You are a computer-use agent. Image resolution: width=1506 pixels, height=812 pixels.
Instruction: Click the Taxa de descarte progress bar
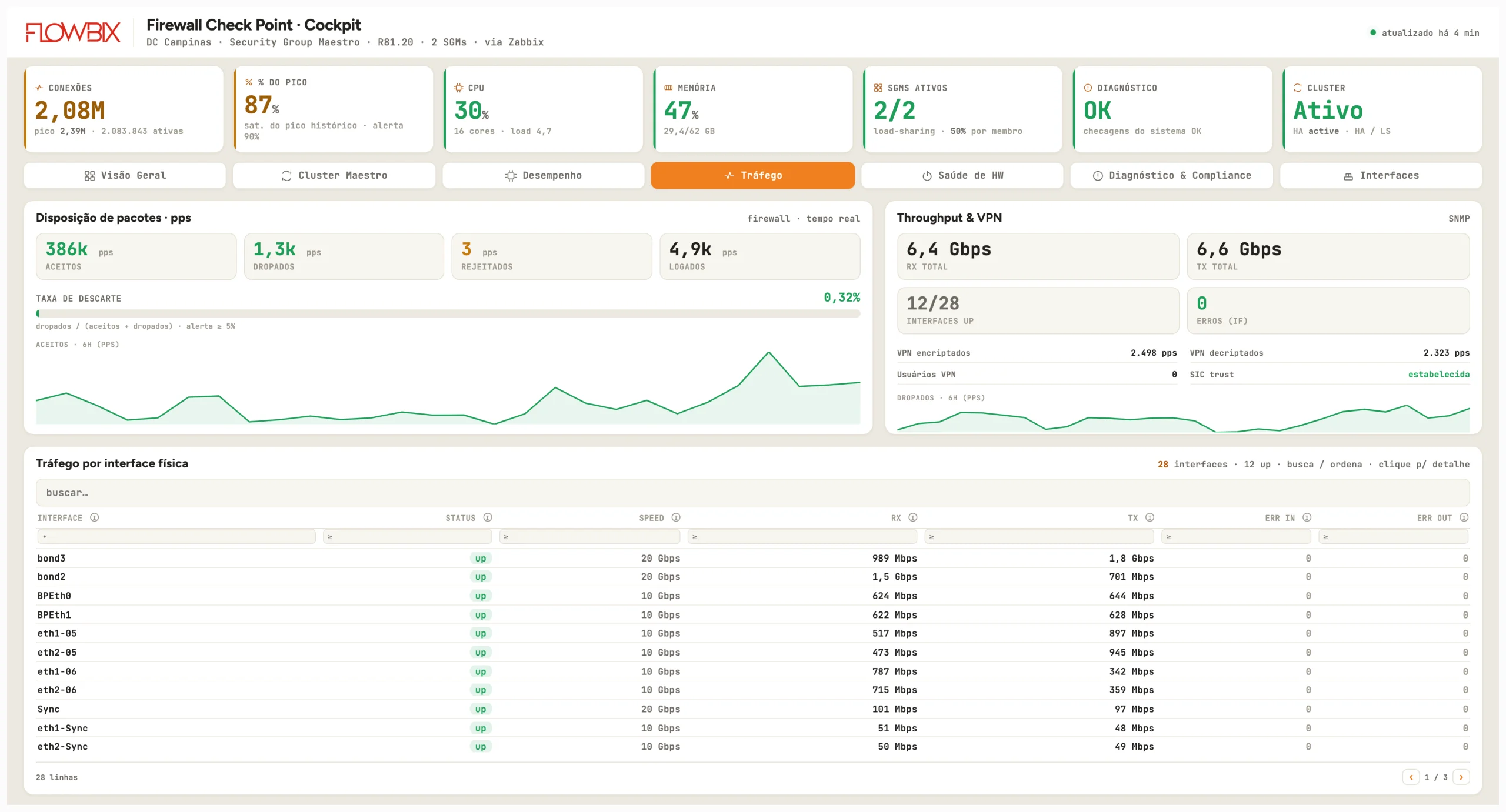(x=448, y=314)
